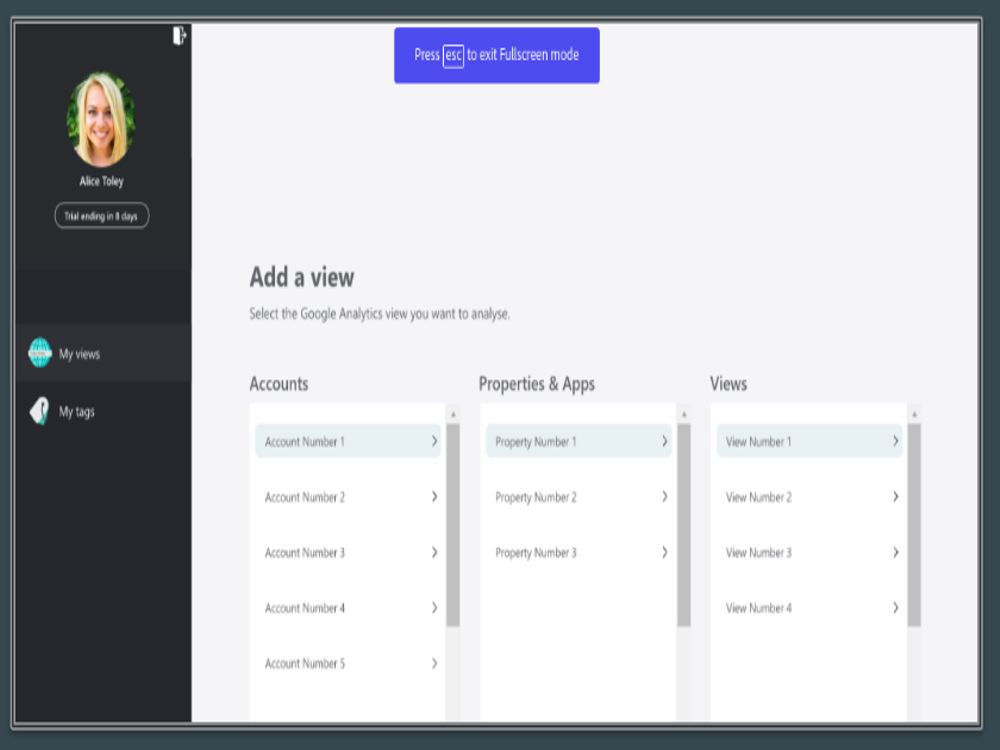Select Property Number 1
This screenshot has width=1000, height=750.
pos(578,441)
